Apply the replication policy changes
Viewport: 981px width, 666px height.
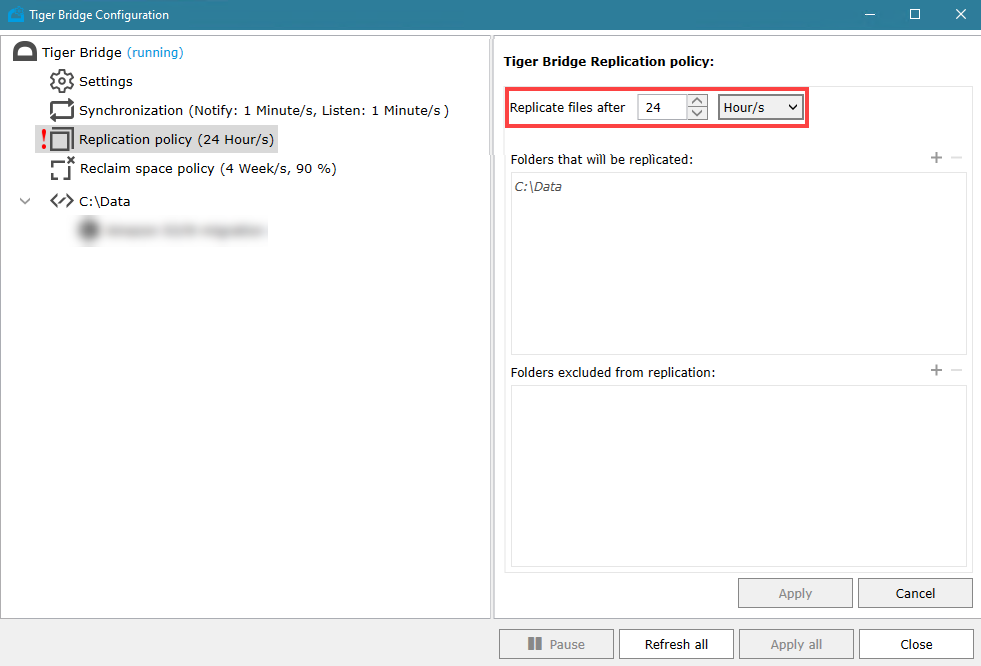click(795, 592)
